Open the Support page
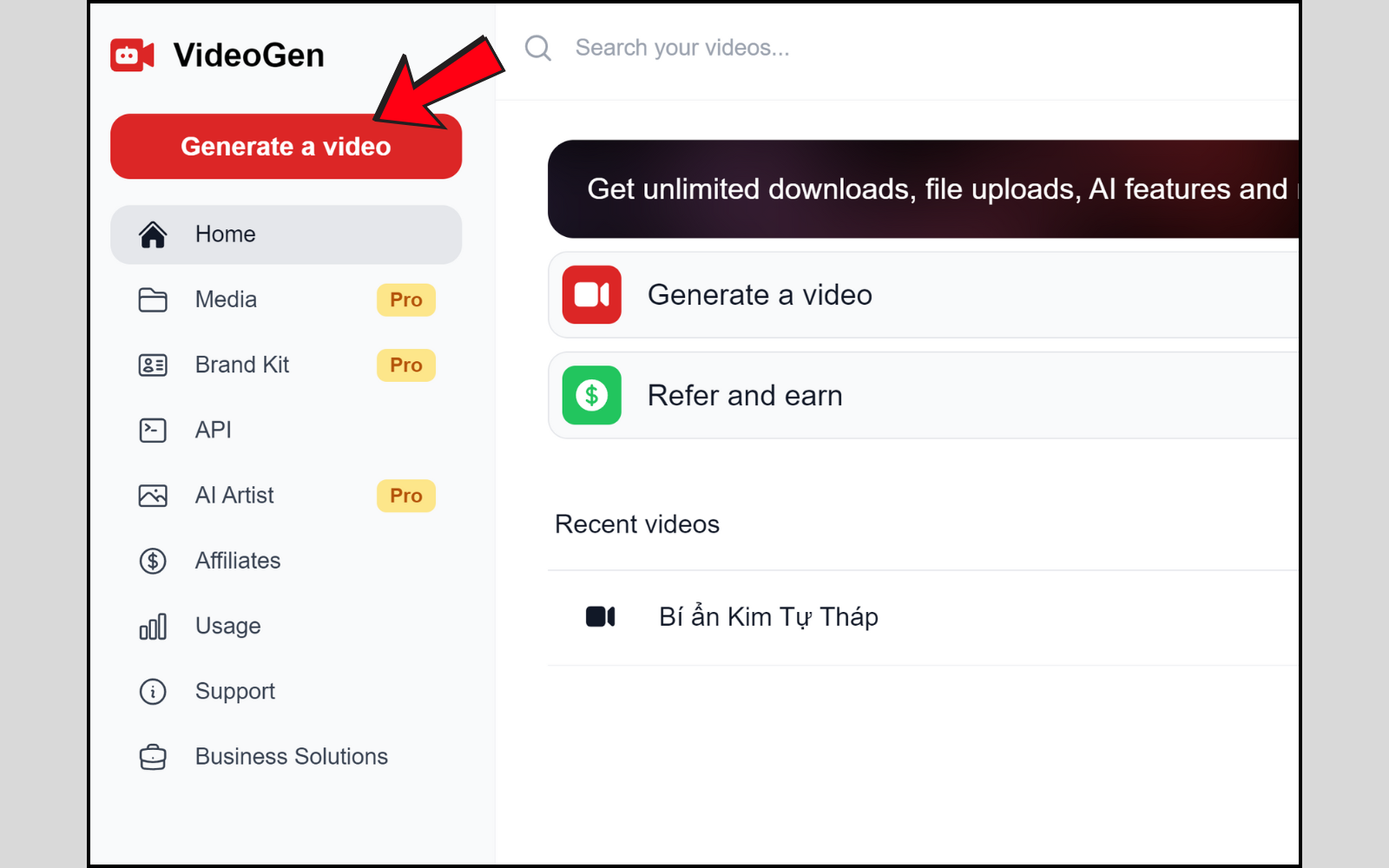This screenshot has width=1389, height=868. (286, 691)
